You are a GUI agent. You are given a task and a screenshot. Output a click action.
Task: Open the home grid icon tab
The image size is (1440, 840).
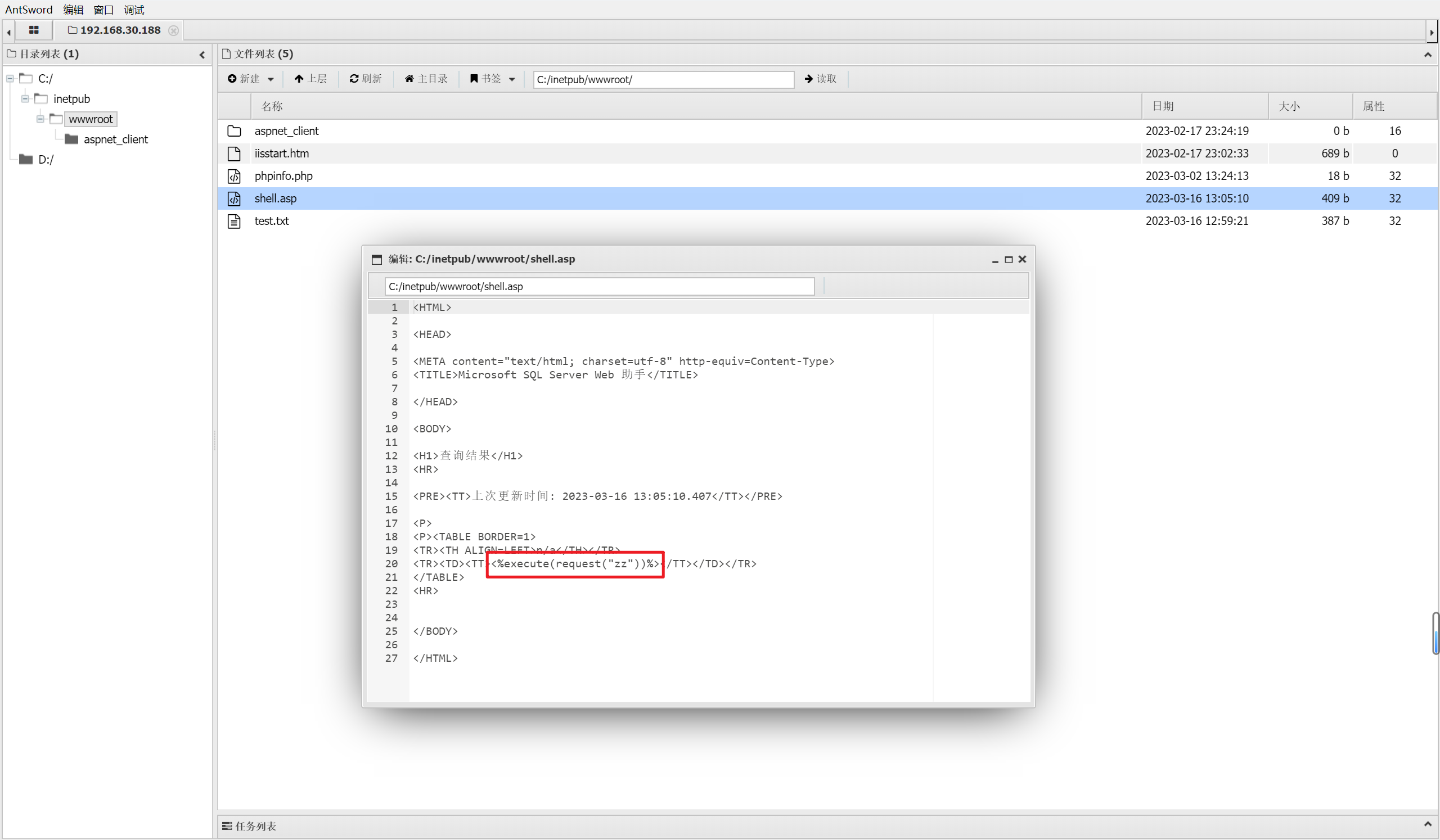pyautogui.click(x=34, y=30)
